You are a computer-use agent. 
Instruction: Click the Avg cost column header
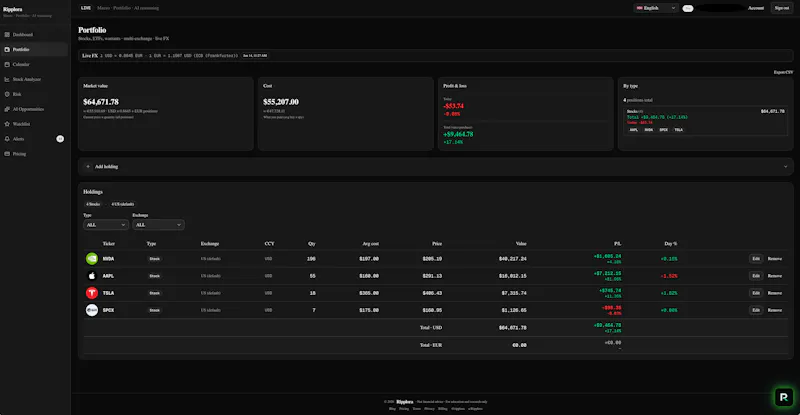click(370, 243)
